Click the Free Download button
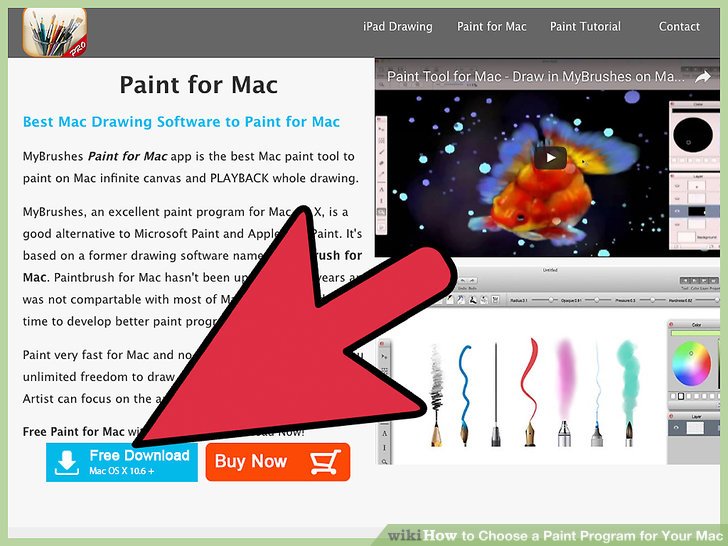The height and width of the screenshot is (546, 728). (122, 462)
